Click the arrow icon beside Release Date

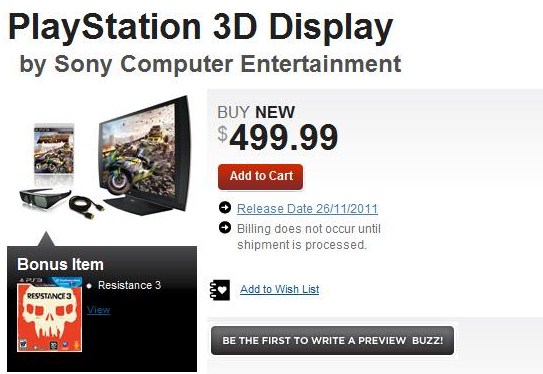pos(225,207)
